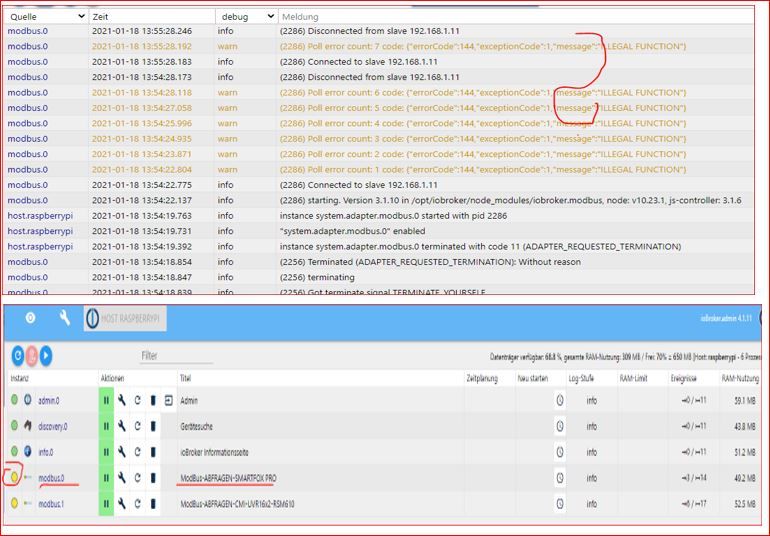
Task: Edit restart schedule clock for discovery.0
Action: coord(560,426)
